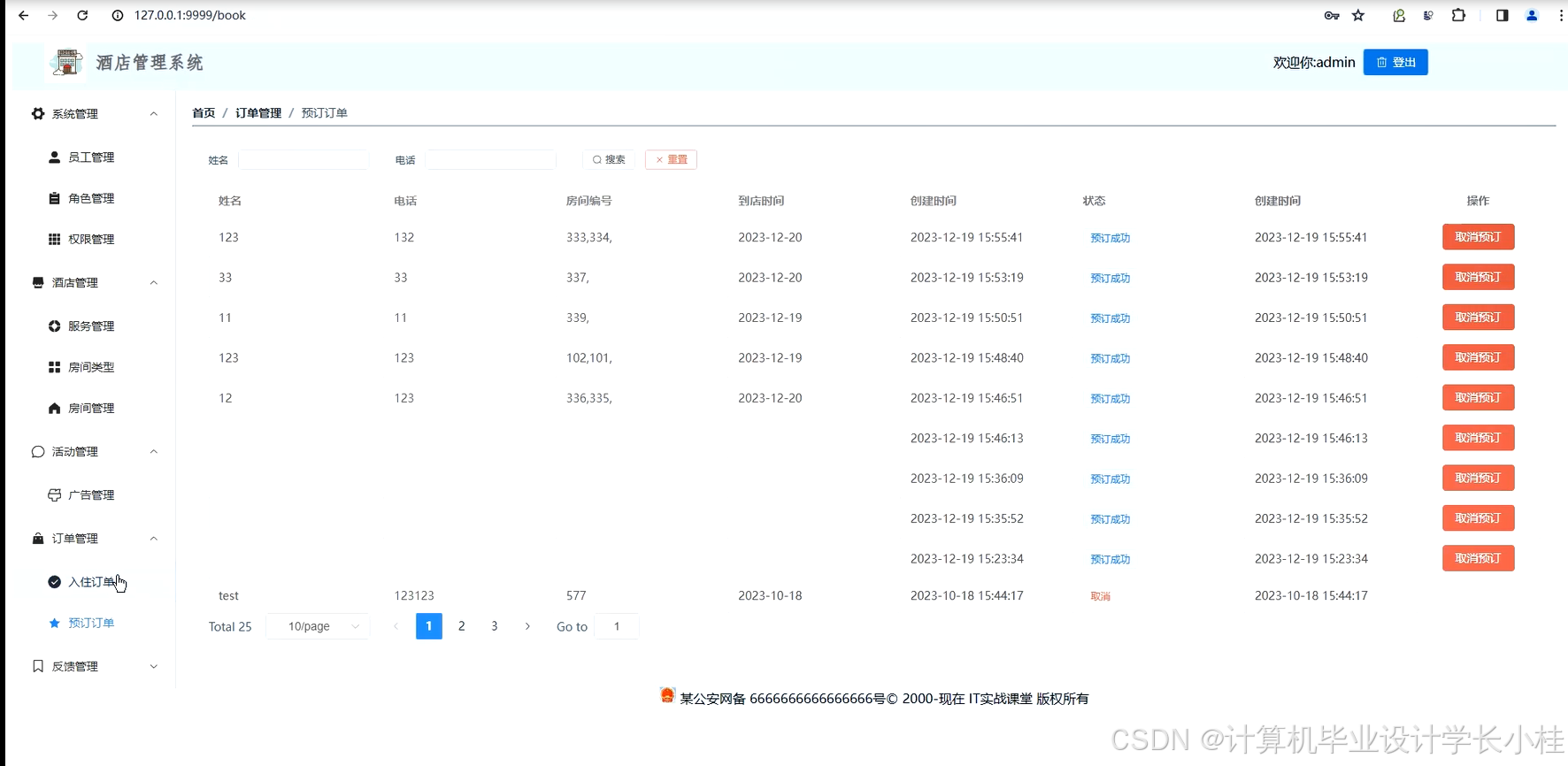1568x766 pixels.
Task: Click the four-squares icon beside 房间类型
Action: [x=55, y=367]
